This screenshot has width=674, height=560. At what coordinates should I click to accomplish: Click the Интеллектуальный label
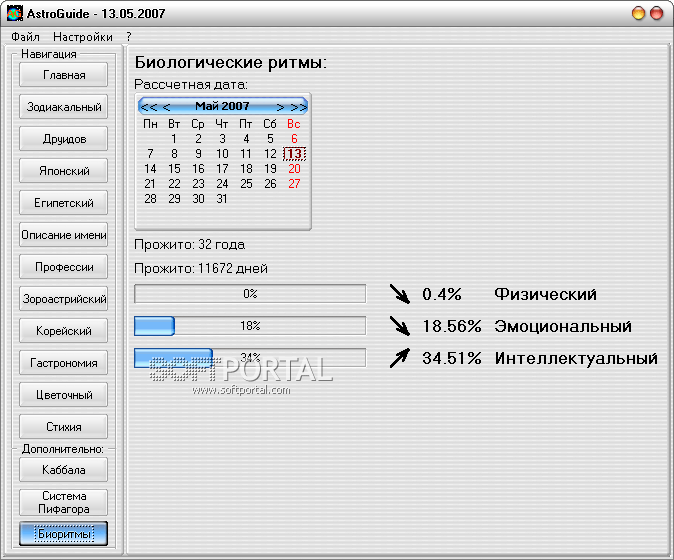point(576,358)
